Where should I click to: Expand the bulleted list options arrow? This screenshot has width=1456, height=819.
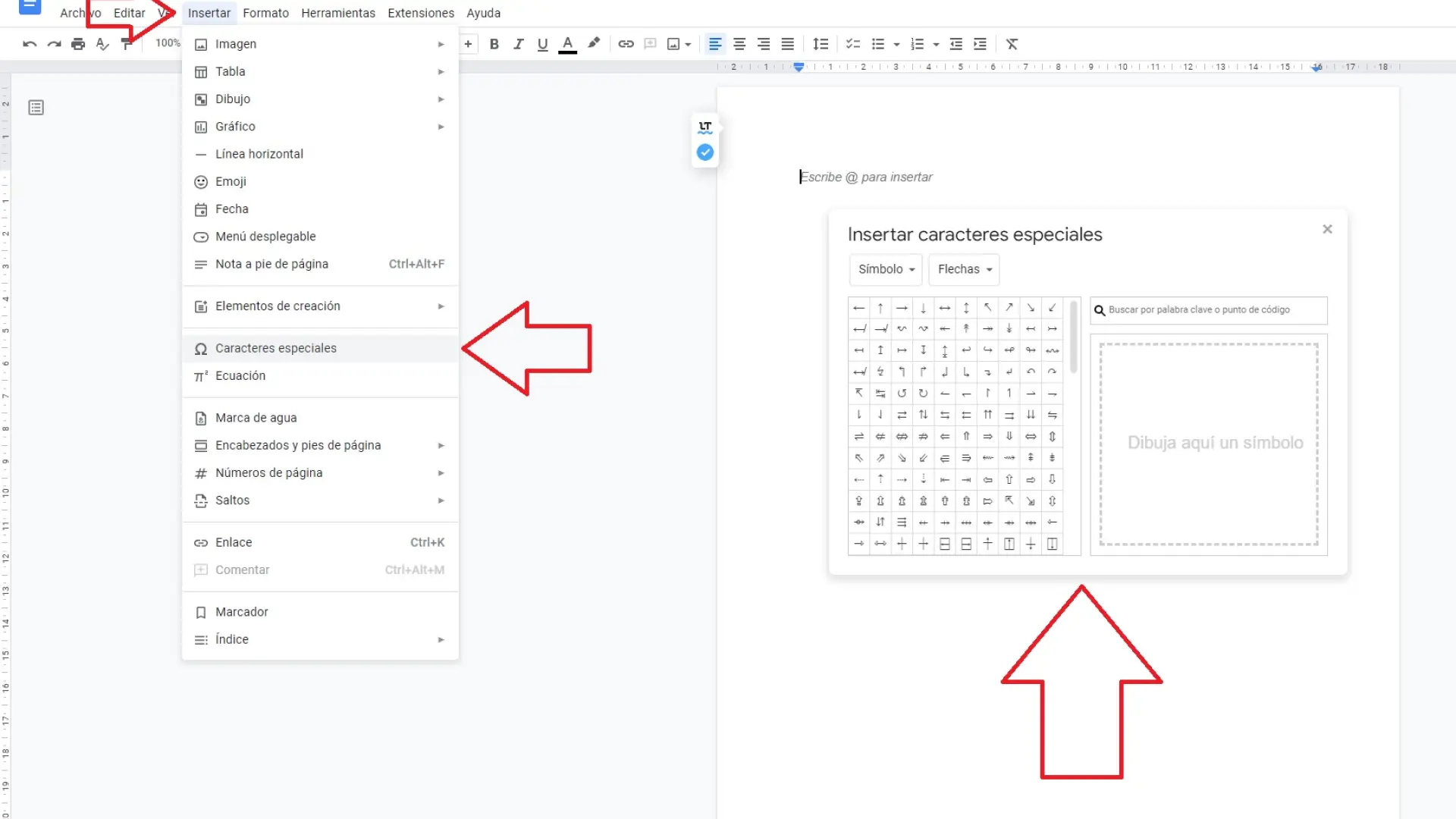pyautogui.click(x=896, y=45)
